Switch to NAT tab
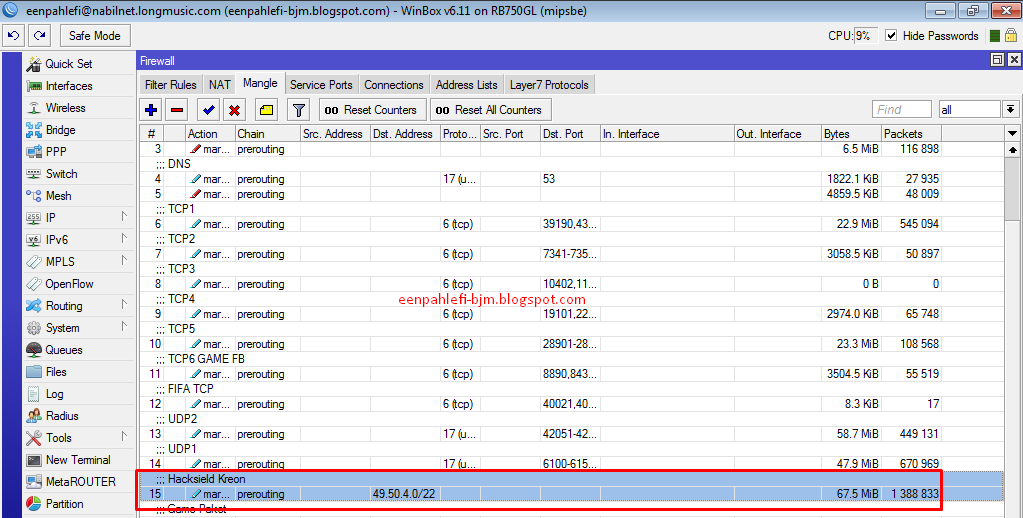This screenshot has width=1023, height=518. (x=220, y=85)
